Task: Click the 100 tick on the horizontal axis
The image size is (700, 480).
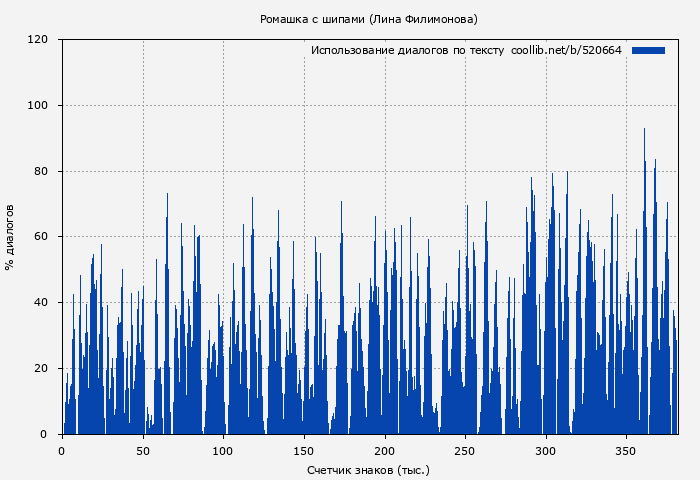Action: click(223, 450)
